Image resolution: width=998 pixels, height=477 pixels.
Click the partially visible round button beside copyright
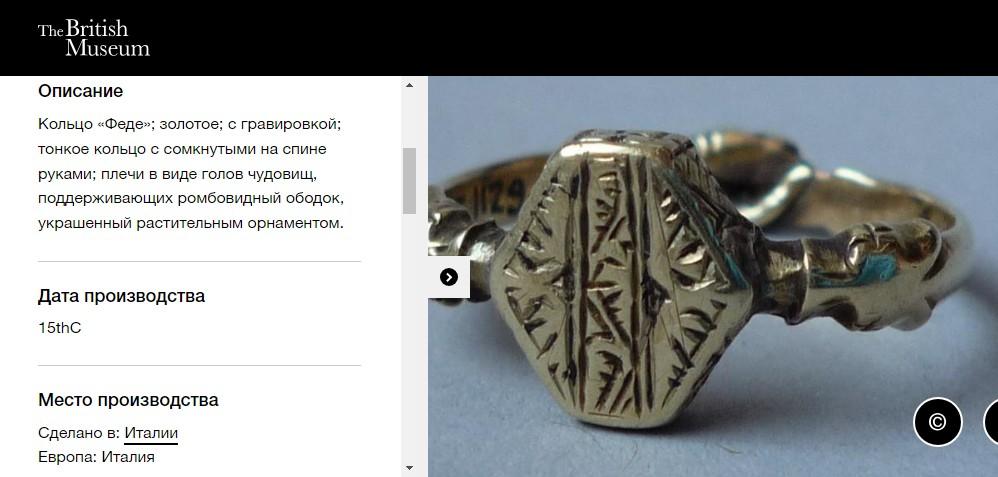tap(991, 422)
